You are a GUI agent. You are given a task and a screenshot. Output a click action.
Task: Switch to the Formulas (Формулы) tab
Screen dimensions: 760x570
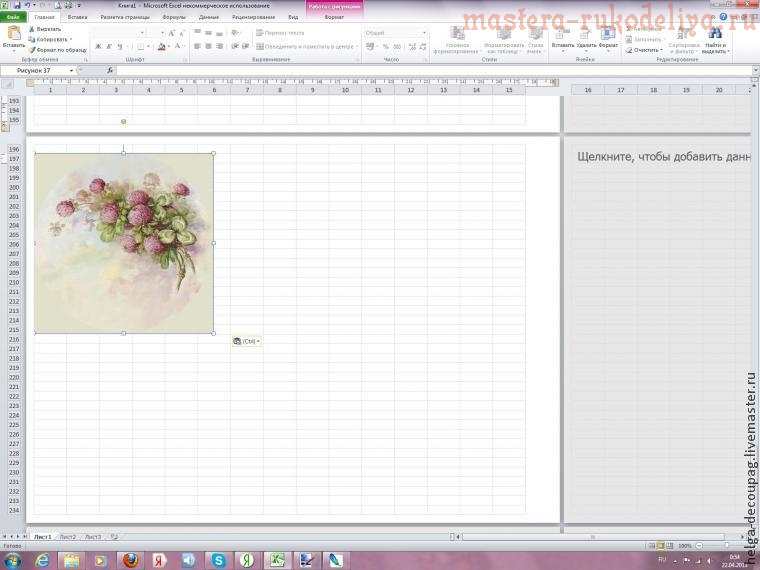click(174, 17)
